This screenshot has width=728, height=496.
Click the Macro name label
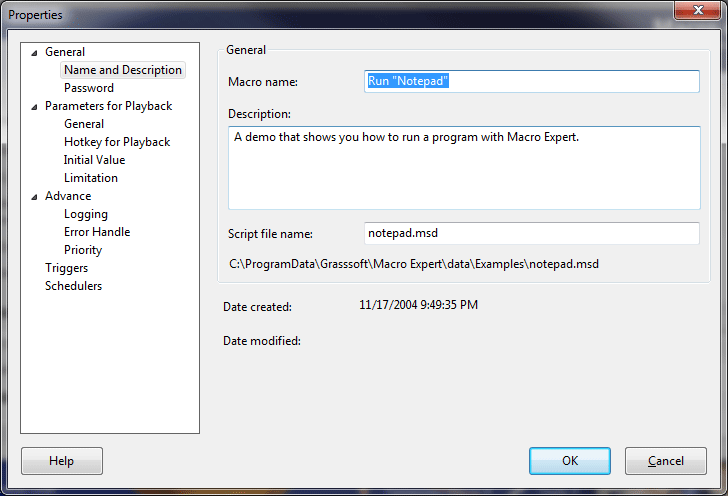[263, 82]
